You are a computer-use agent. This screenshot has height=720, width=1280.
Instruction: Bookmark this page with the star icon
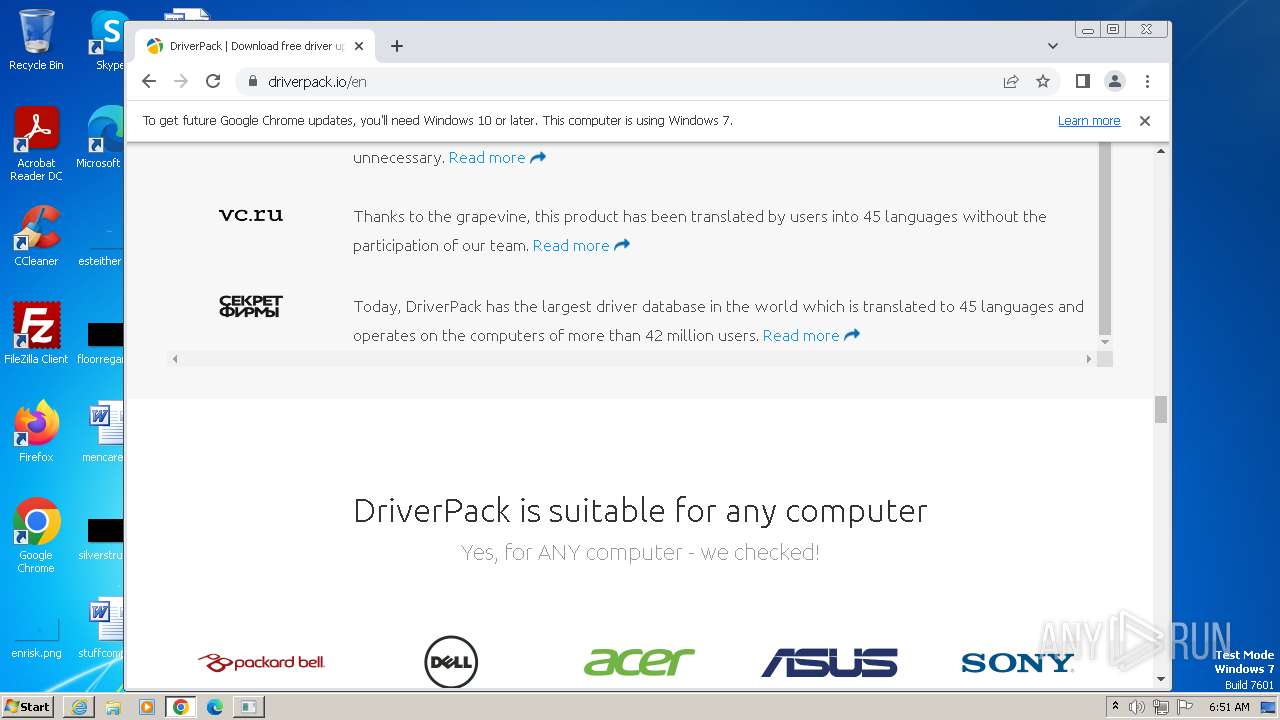coord(1043,81)
